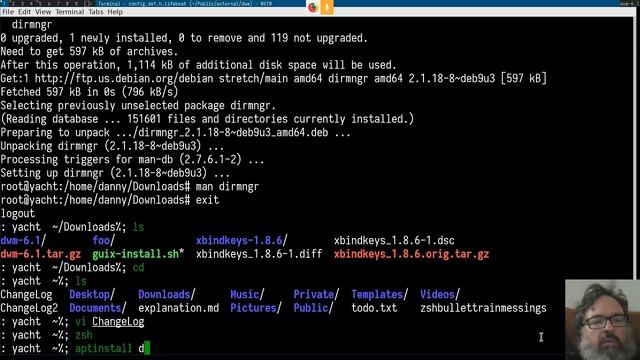Click the 'Unpacking dirmngr (2.1.18-8~deb9u3)' line
The width and height of the screenshot is (640, 360).
click(112, 146)
